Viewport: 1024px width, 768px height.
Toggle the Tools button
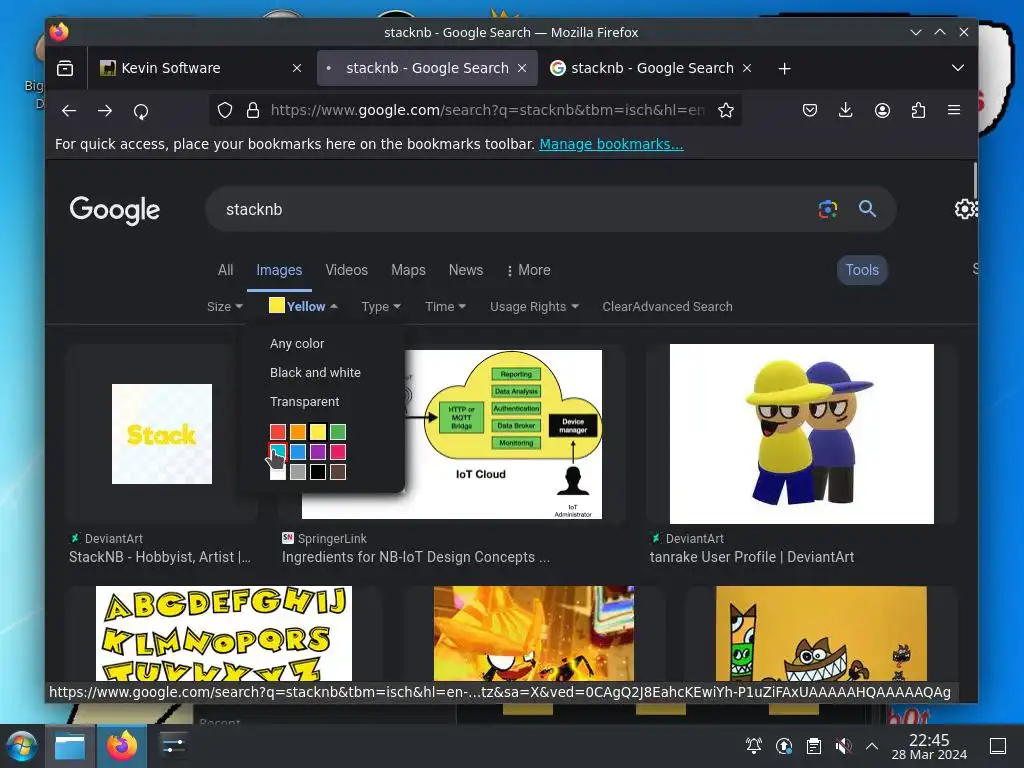pos(862,270)
